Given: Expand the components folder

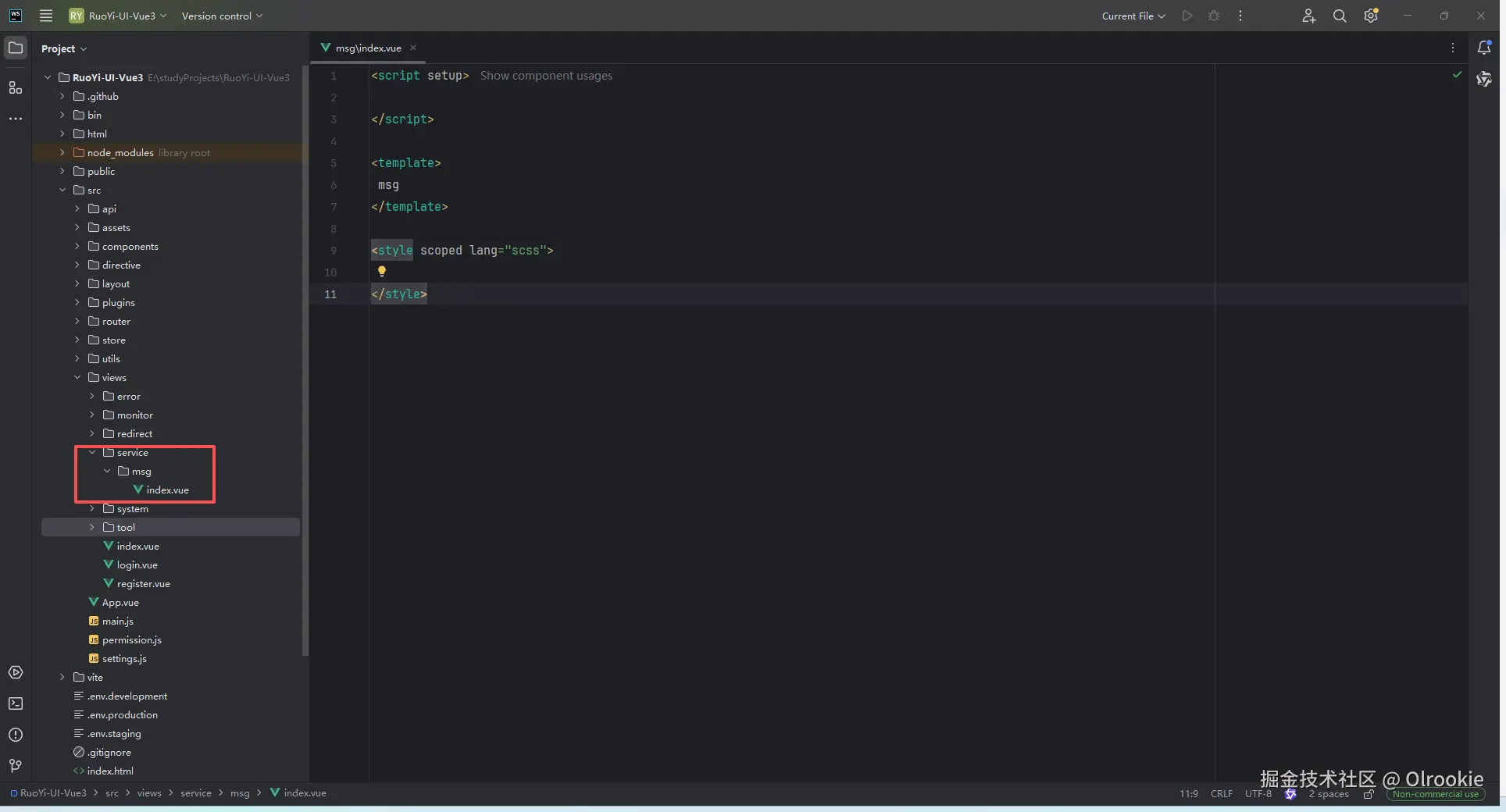Looking at the screenshot, I should 77,246.
